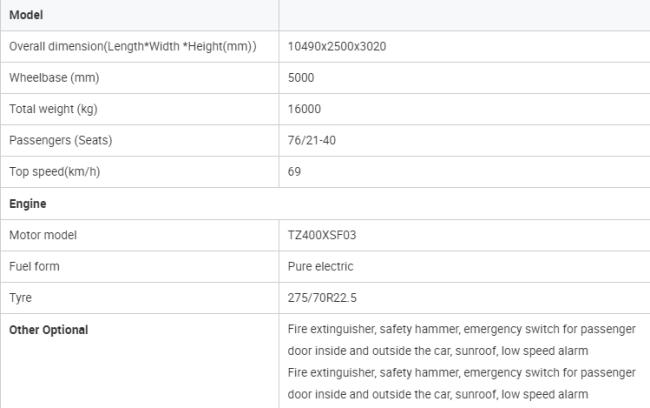
Task: Click the Other Optional label
Action: pyautogui.click(x=49, y=330)
